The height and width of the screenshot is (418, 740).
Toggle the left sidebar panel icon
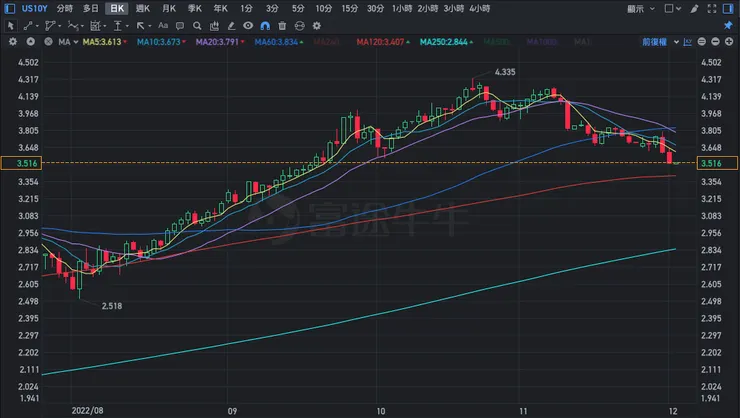click(10, 8)
